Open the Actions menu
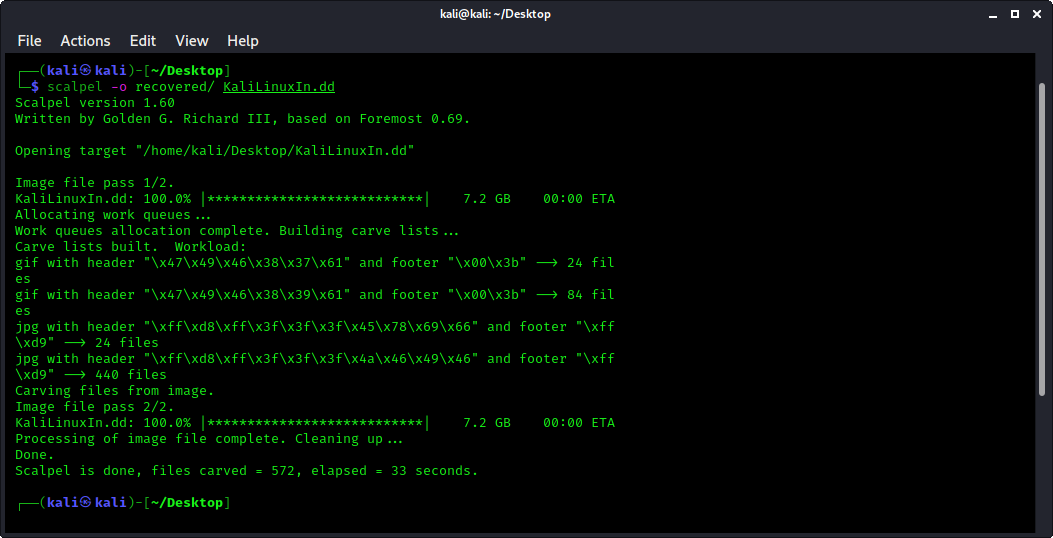The height and width of the screenshot is (538, 1053). 85,41
